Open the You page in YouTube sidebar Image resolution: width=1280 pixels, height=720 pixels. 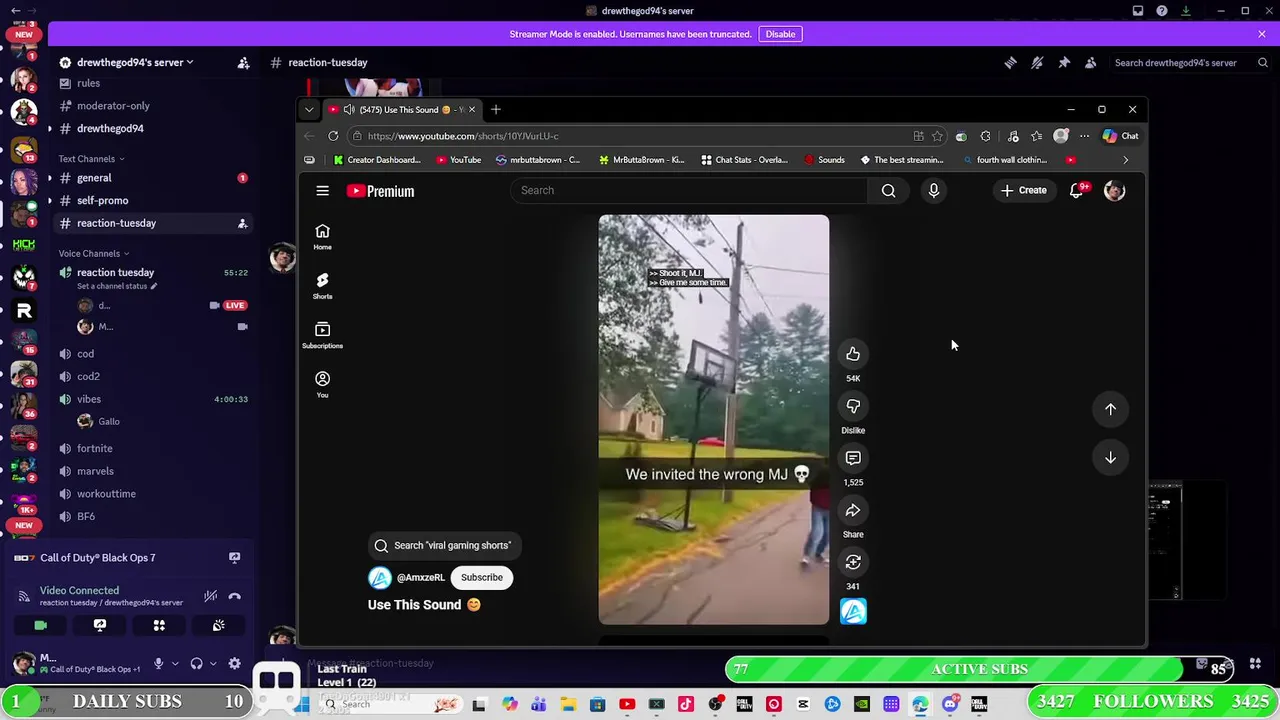pyautogui.click(x=322, y=384)
